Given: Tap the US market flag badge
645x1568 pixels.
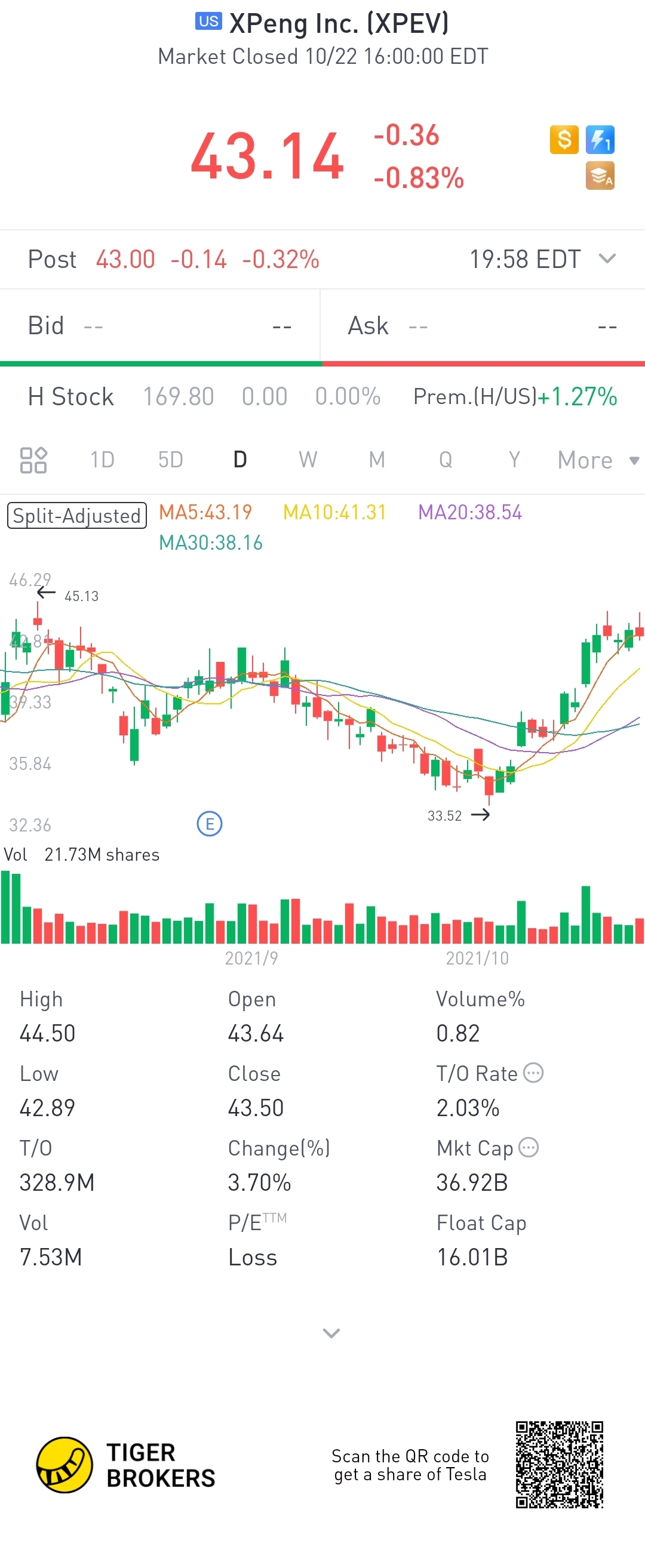Looking at the screenshot, I should (208, 21).
